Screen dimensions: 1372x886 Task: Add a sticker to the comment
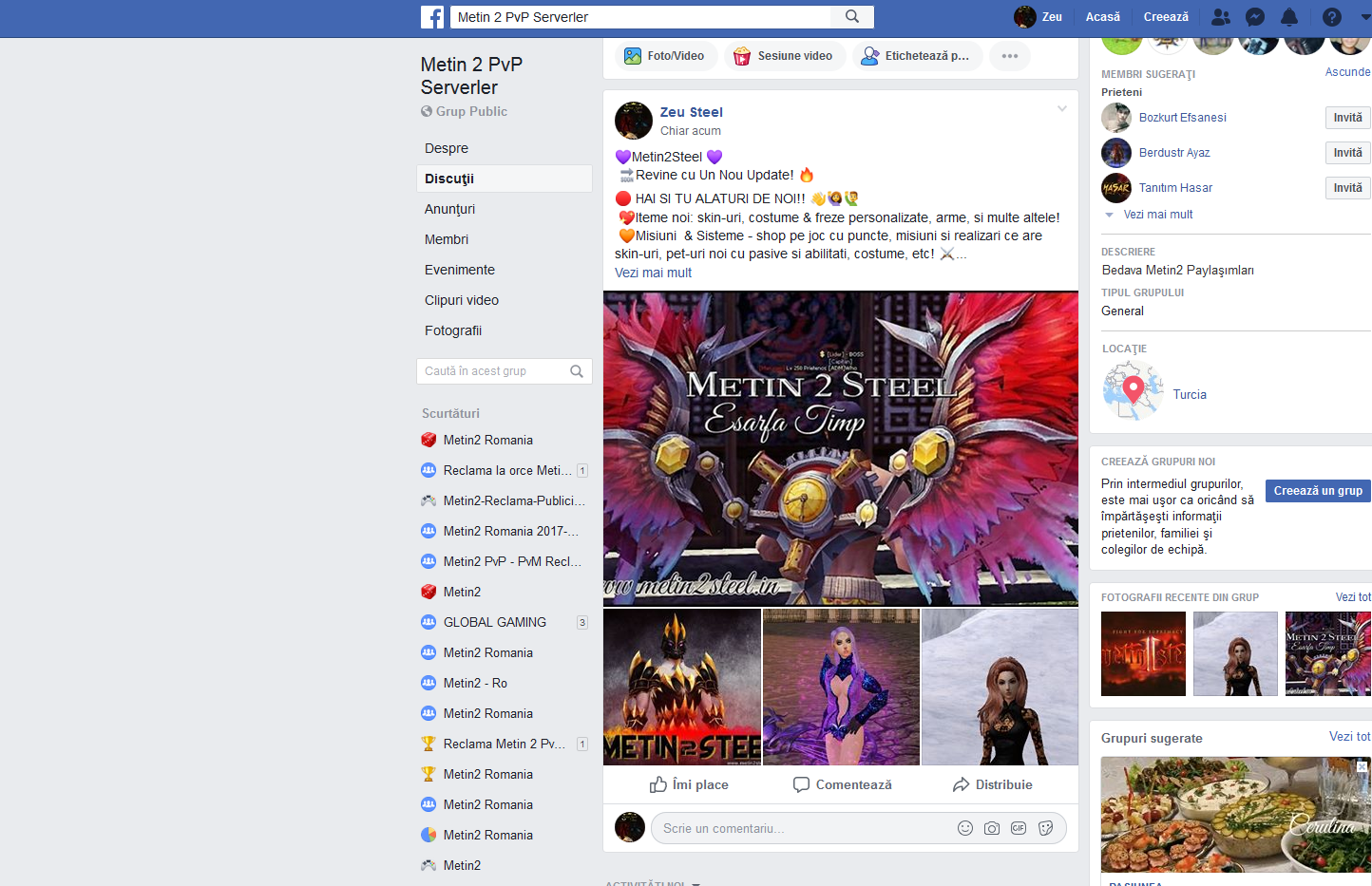pos(1046,828)
